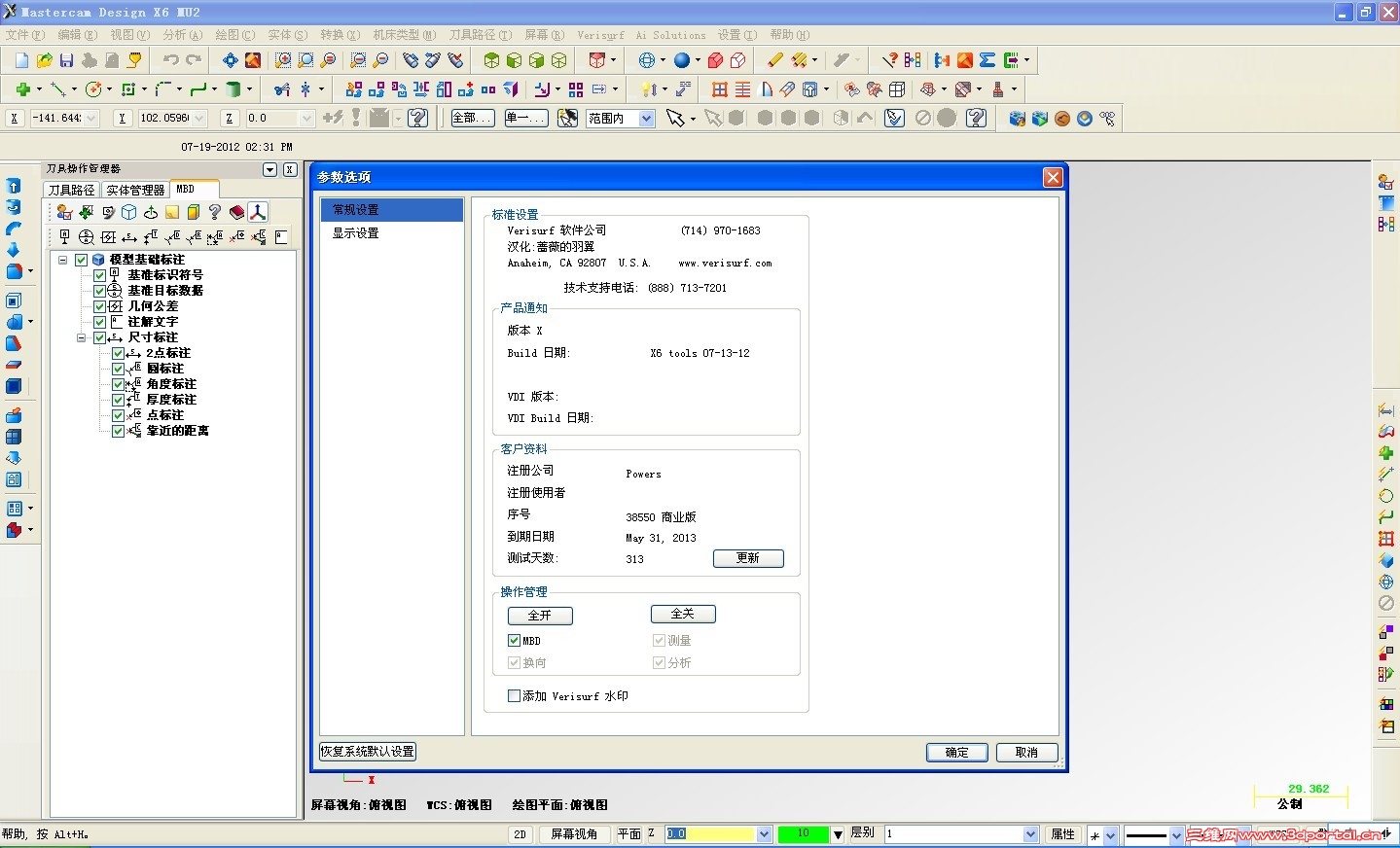Open the X coordinate dropdown
This screenshot has width=1400, height=848.
click(x=92, y=118)
